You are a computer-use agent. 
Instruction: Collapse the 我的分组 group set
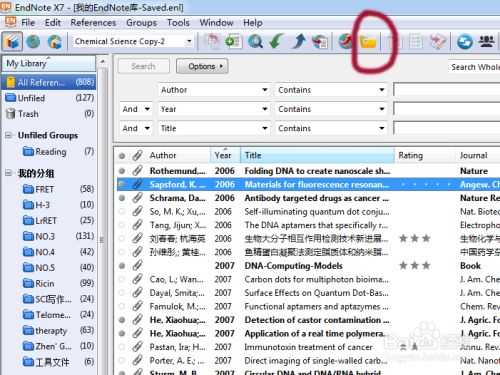(x=9, y=173)
